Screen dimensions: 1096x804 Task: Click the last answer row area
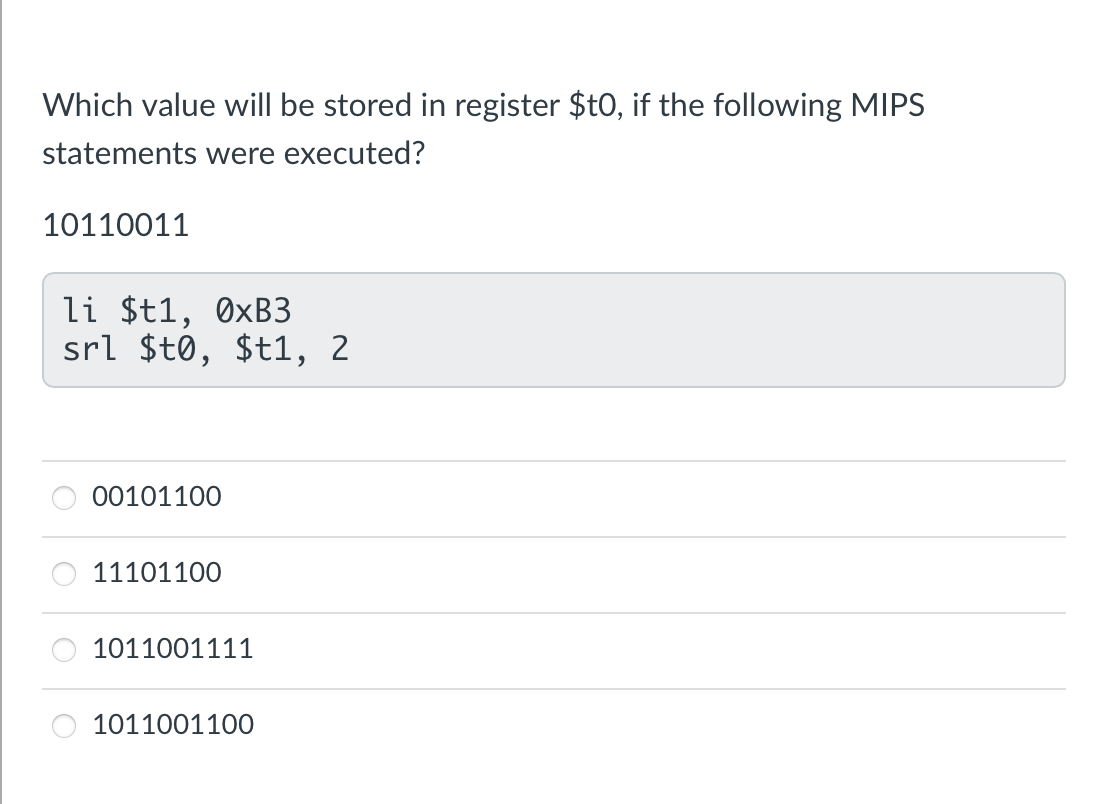[554, 724]
